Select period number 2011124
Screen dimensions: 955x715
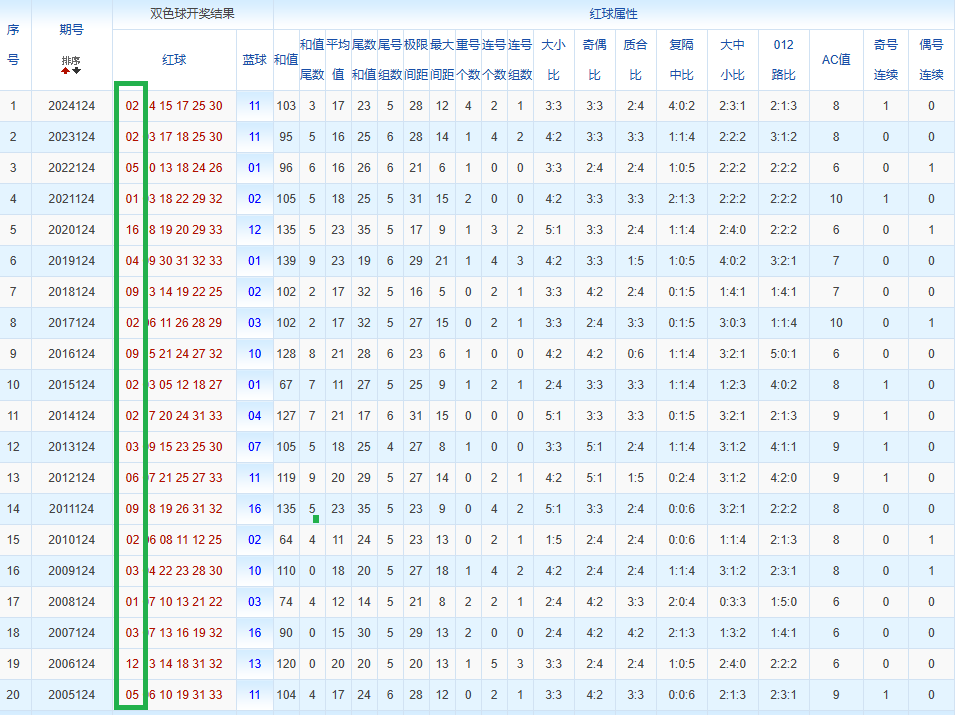tap(71, 510)
